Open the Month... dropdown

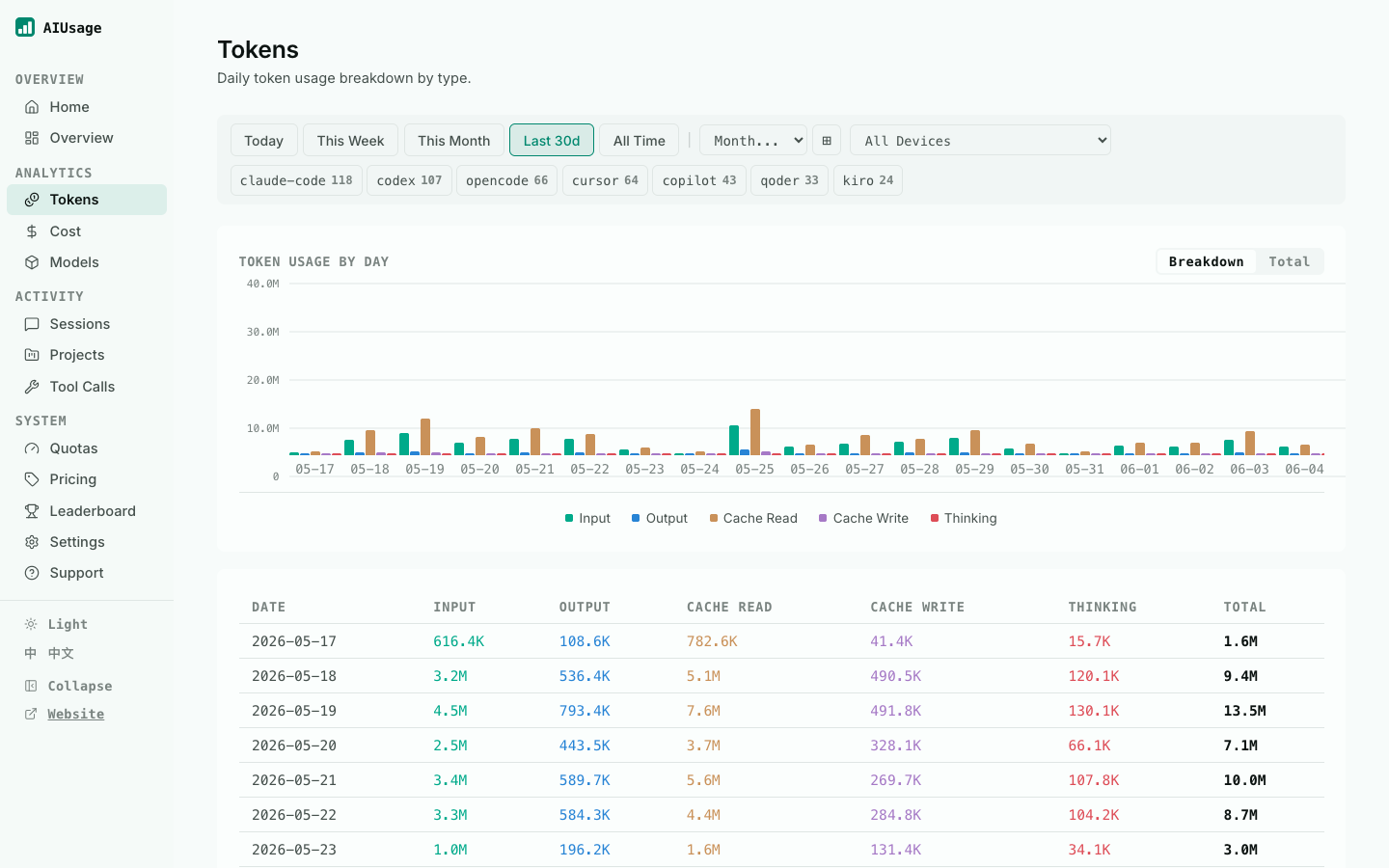(753, 140)
